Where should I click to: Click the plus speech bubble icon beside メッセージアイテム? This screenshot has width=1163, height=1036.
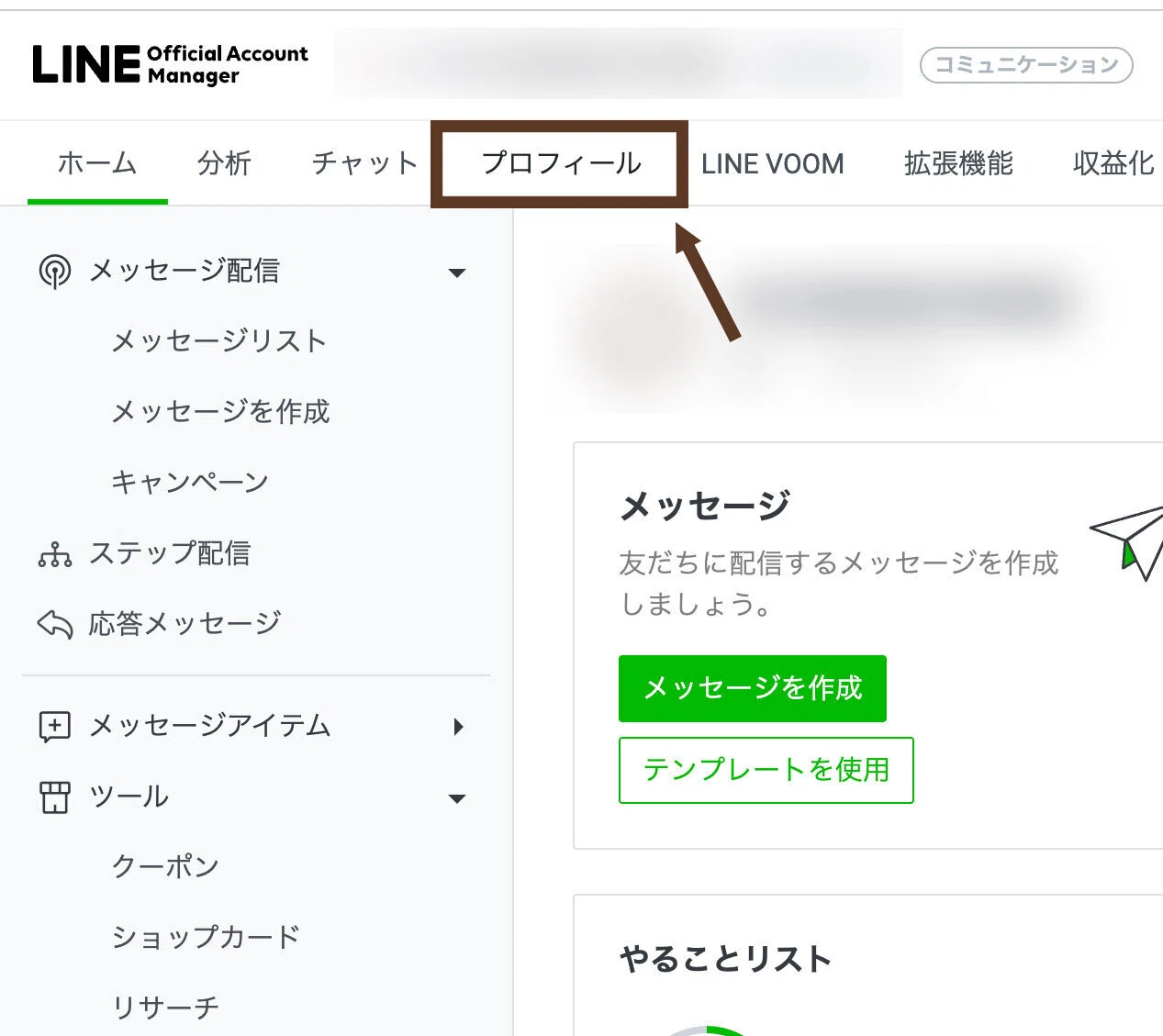[55, 727]
